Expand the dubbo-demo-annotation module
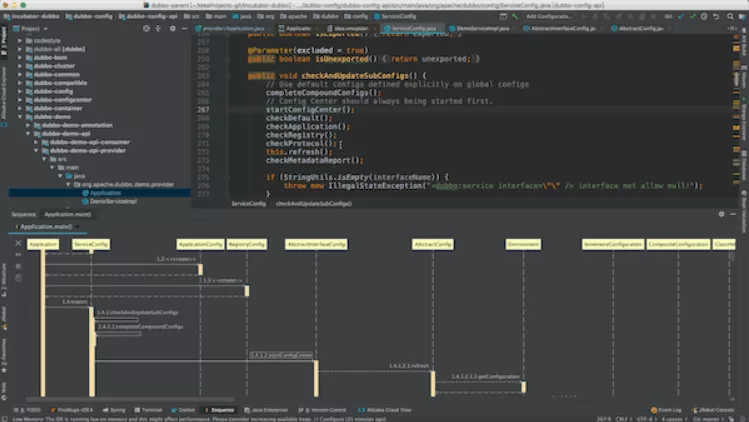This screenshot has width=749, height=422. click(x=28, y=125)
